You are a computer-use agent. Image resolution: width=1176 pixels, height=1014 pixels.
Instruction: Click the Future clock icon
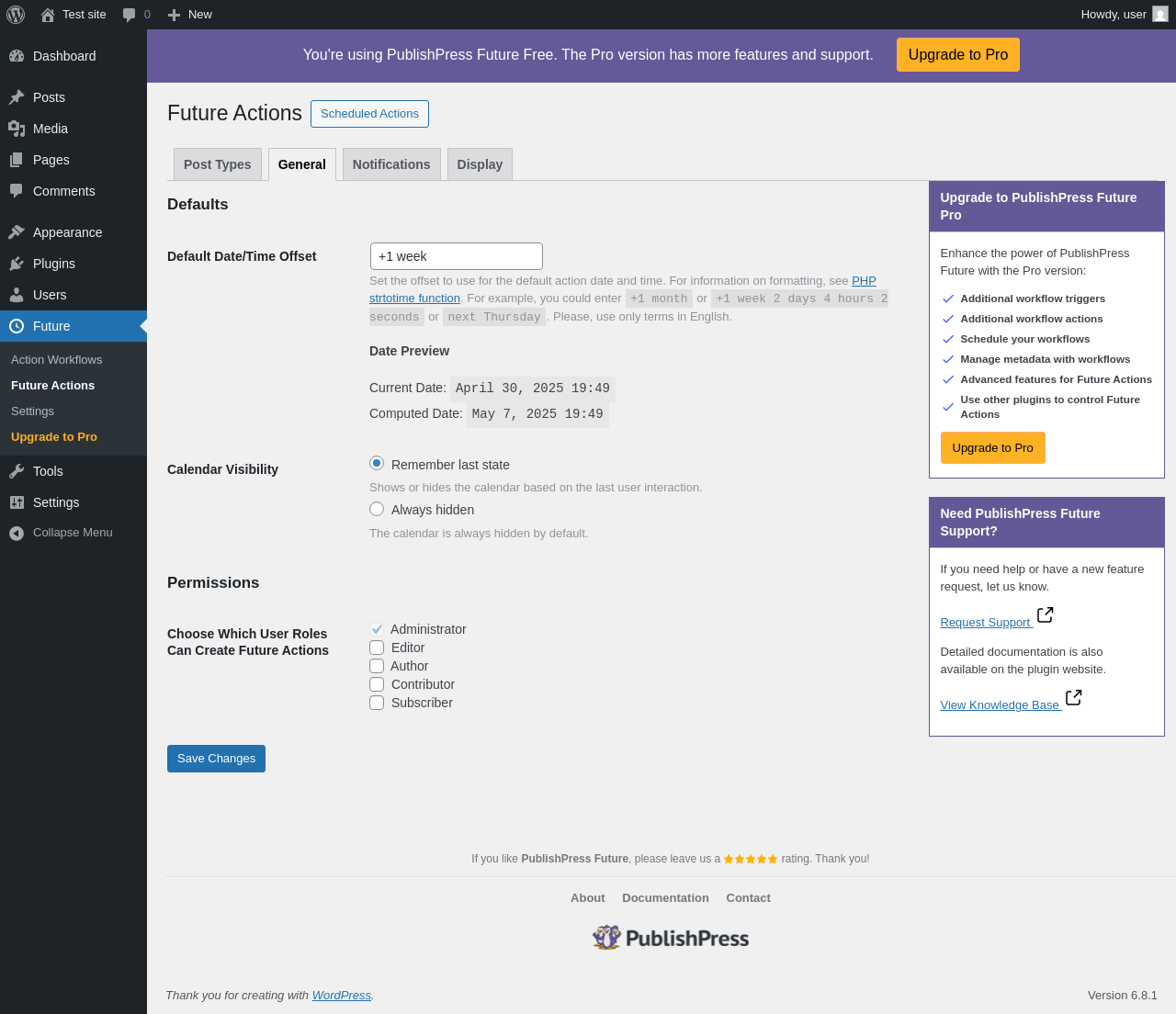(x=17, y=326)
